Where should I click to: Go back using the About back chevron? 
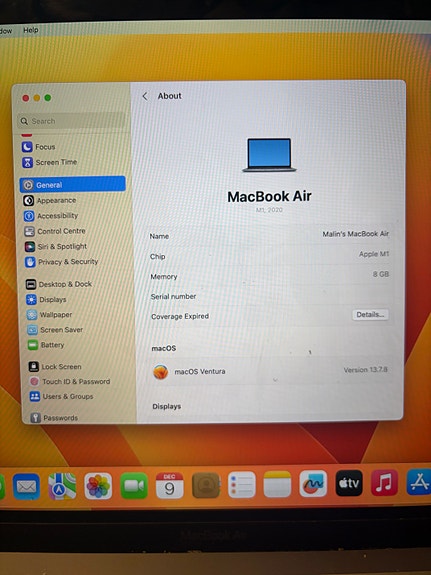[x=145, y=96]
